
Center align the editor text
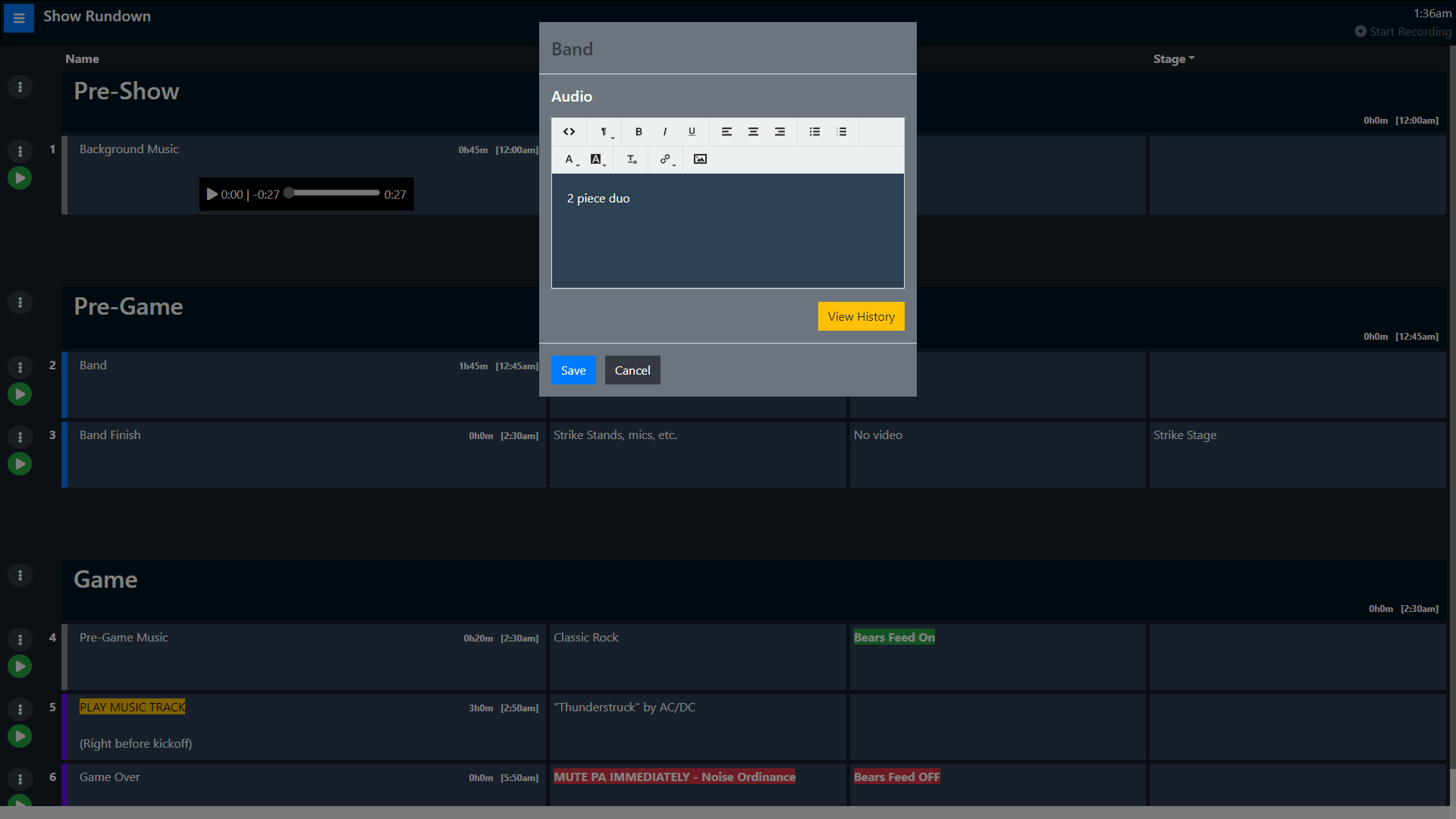(x=753, y=131)
